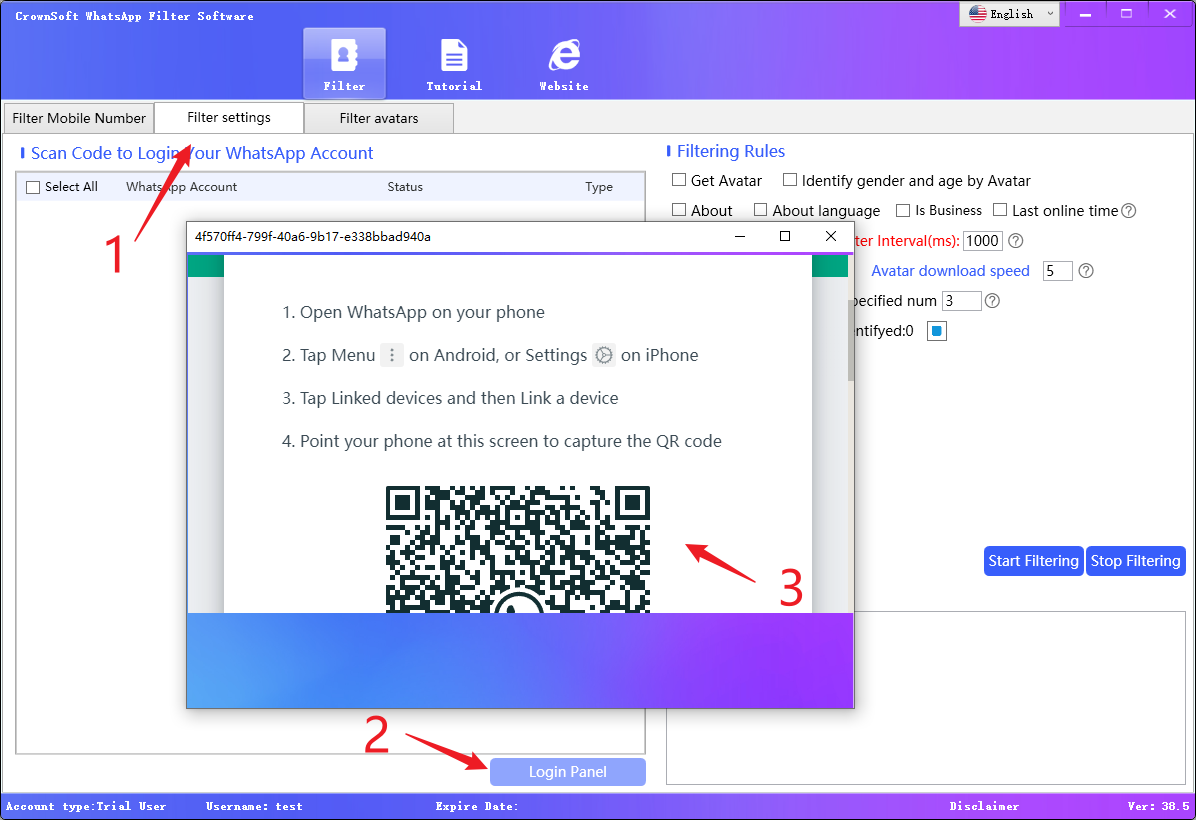This screenshot has width=1196, height=820.
Task: Click 'Point your phone at this screen' instruction
Action: [510, 441]
